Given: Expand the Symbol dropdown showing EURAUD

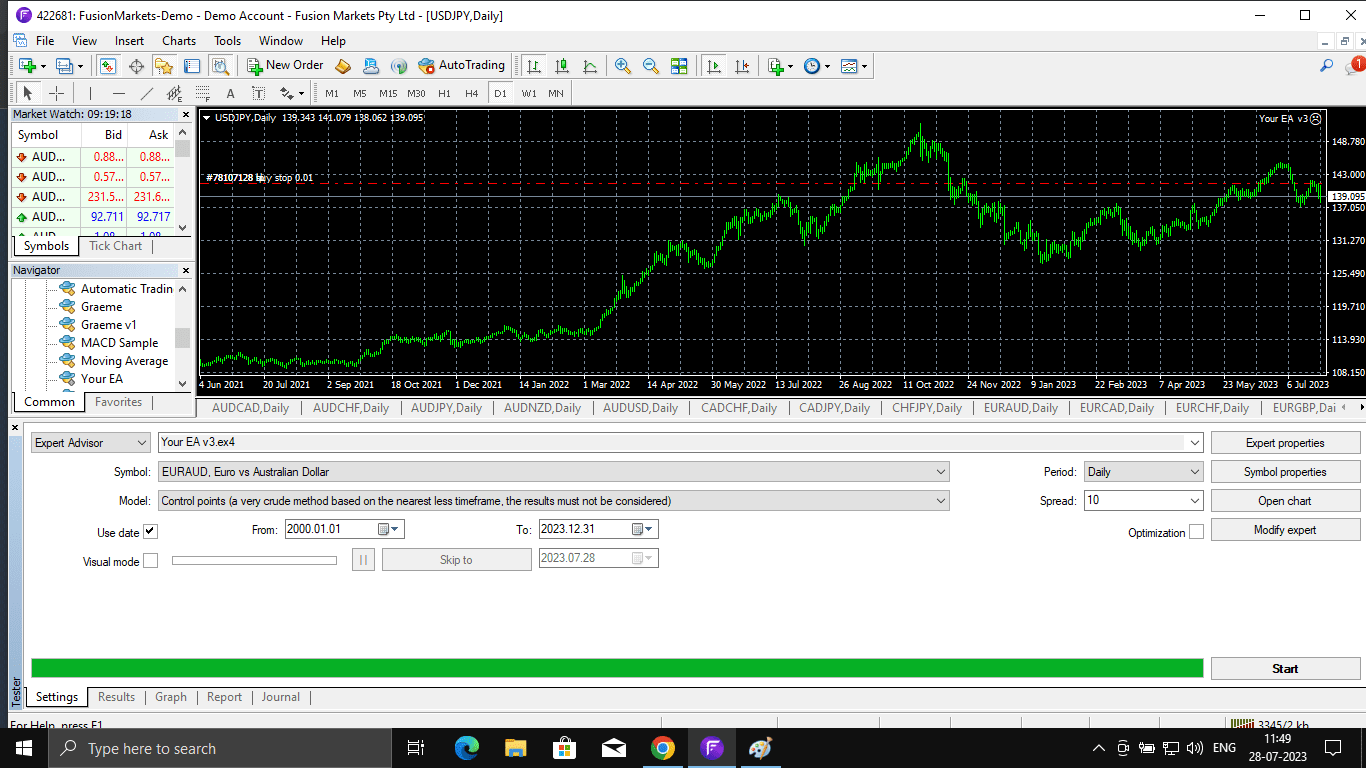Looking at the screenshot, I should 553,471.
